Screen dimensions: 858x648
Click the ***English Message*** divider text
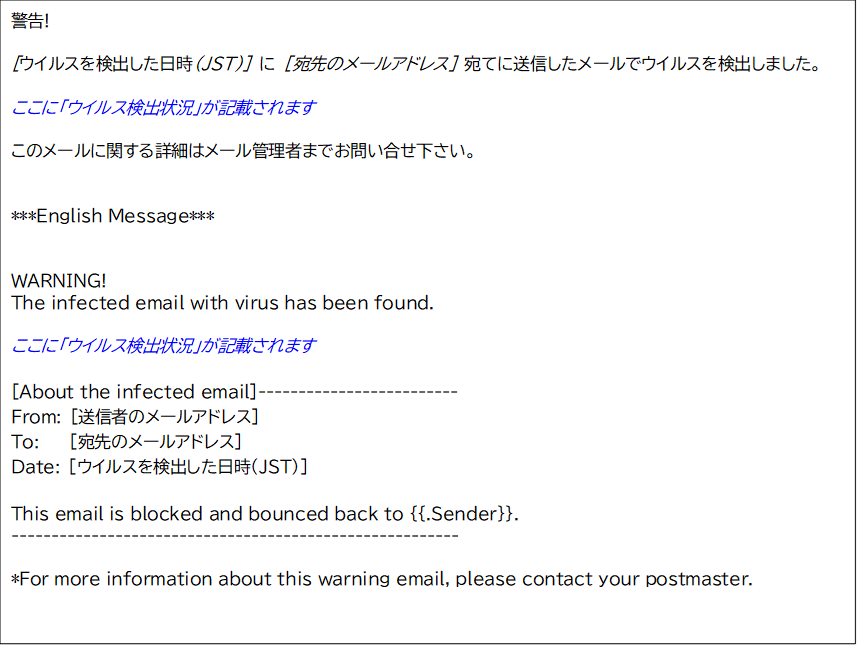pos(112,216)
